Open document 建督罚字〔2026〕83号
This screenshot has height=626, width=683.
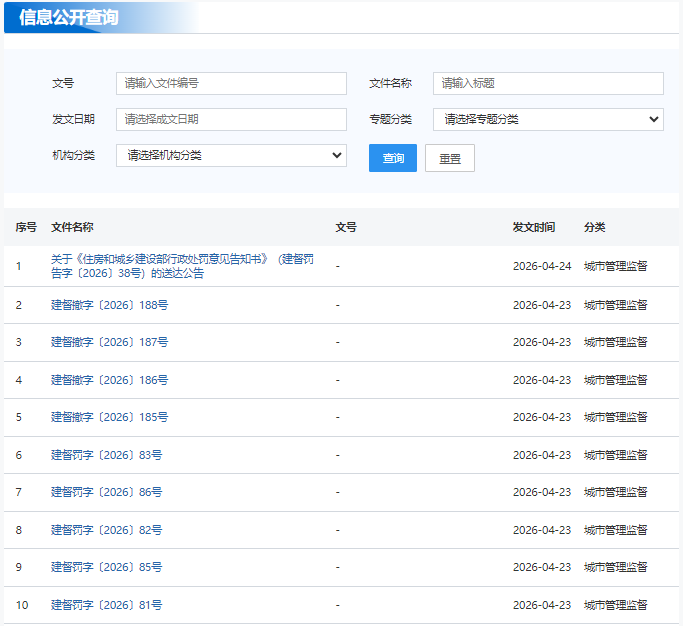[x=107, y=455]
